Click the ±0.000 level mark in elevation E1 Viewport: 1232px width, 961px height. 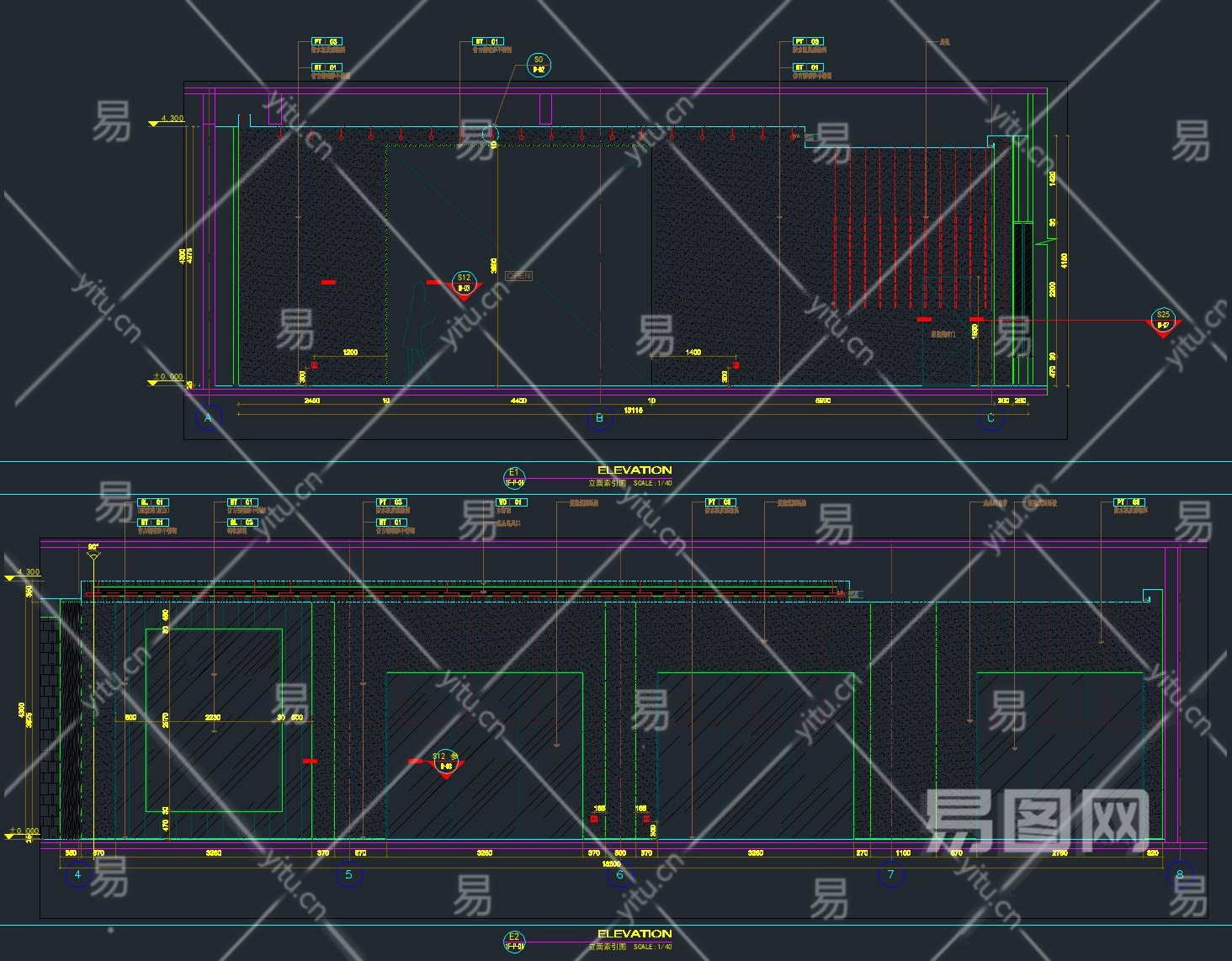167,379
